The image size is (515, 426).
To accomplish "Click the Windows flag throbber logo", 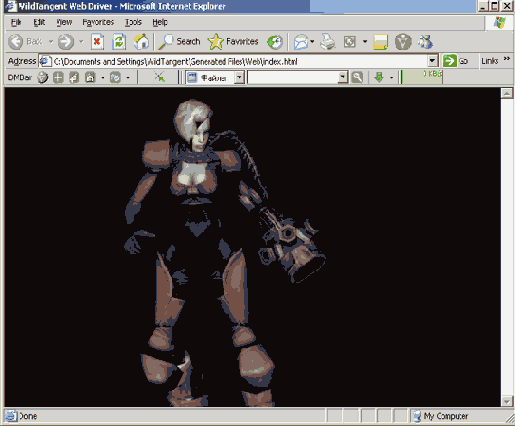I will [x=499, y=22].
